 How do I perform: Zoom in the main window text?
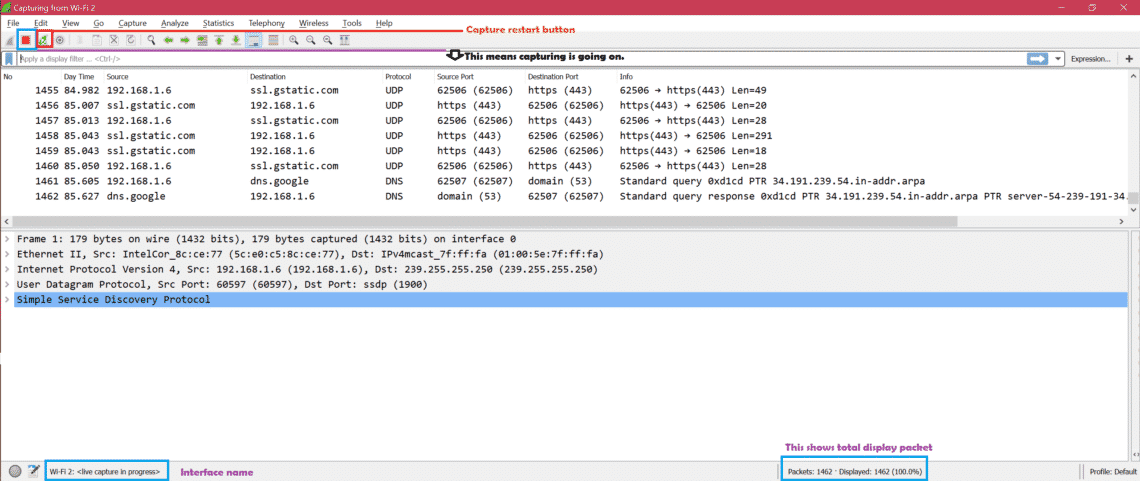[294, 40]
